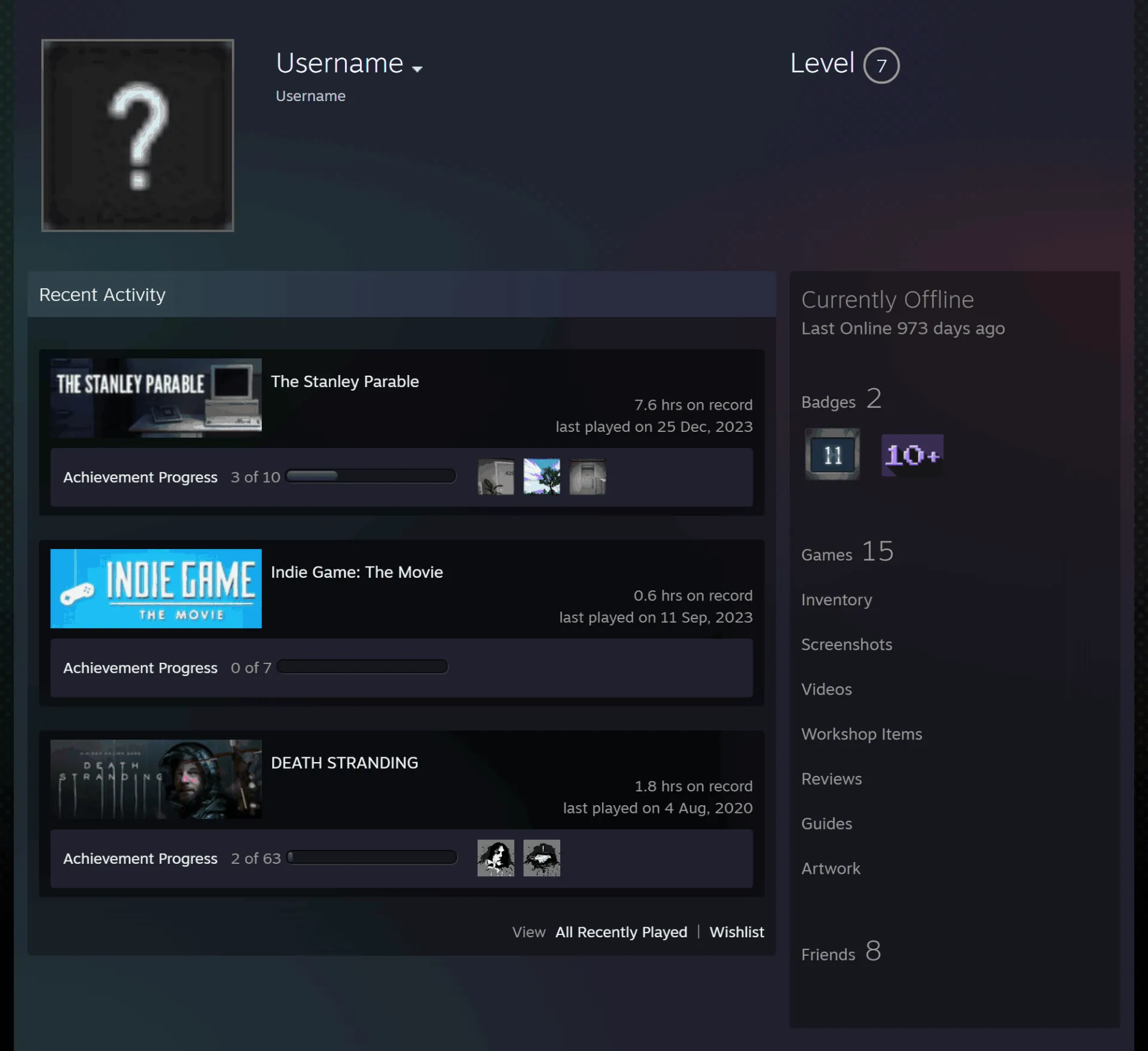View third Stanley Parable door achievement icon

click(588, 477)
